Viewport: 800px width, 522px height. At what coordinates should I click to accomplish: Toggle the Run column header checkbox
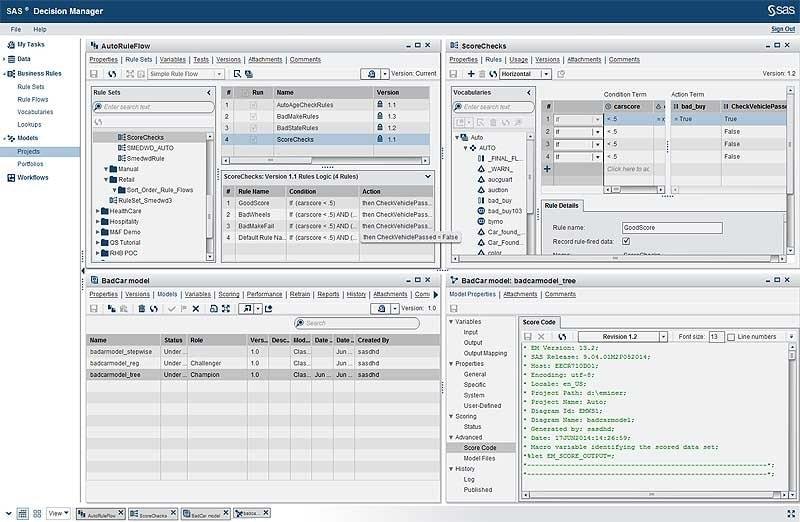[x=245, y=92]
